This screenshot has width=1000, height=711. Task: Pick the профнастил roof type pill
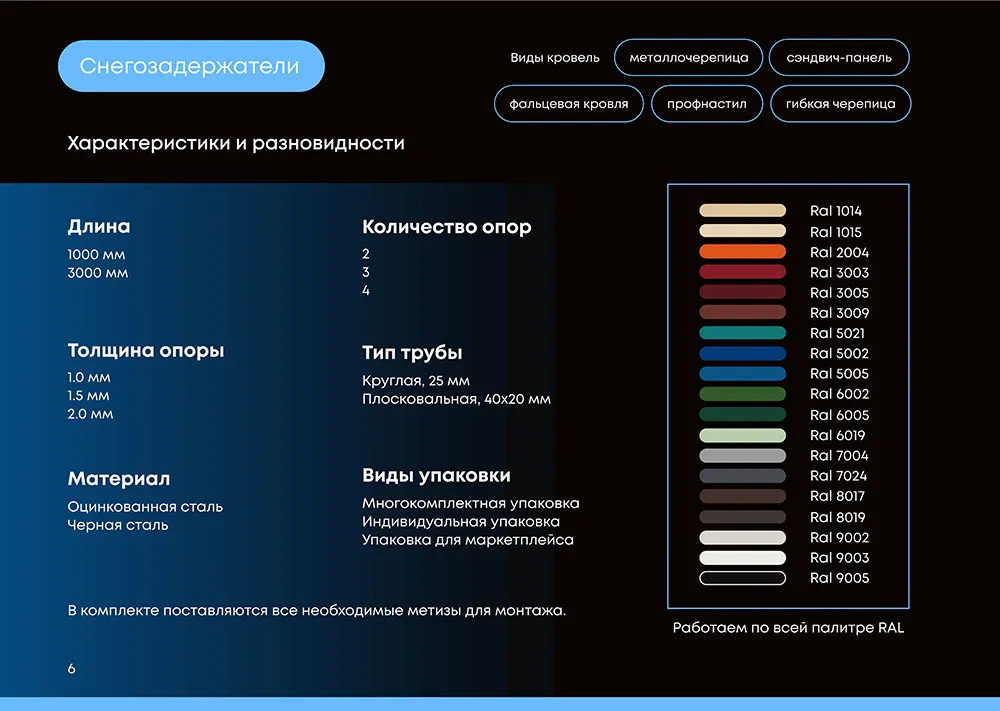(706, 104)
